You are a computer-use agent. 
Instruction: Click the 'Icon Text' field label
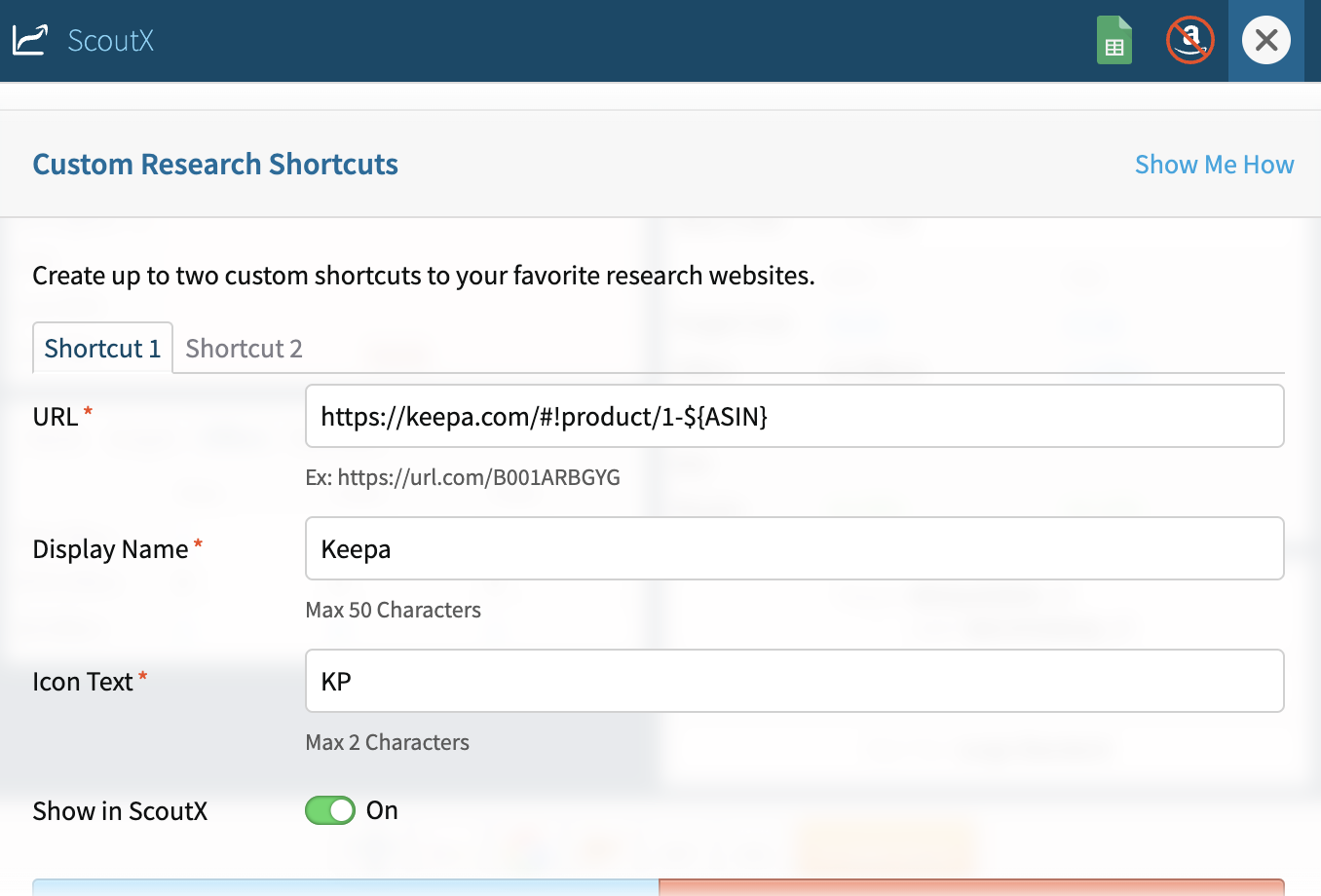pos(83,682)
